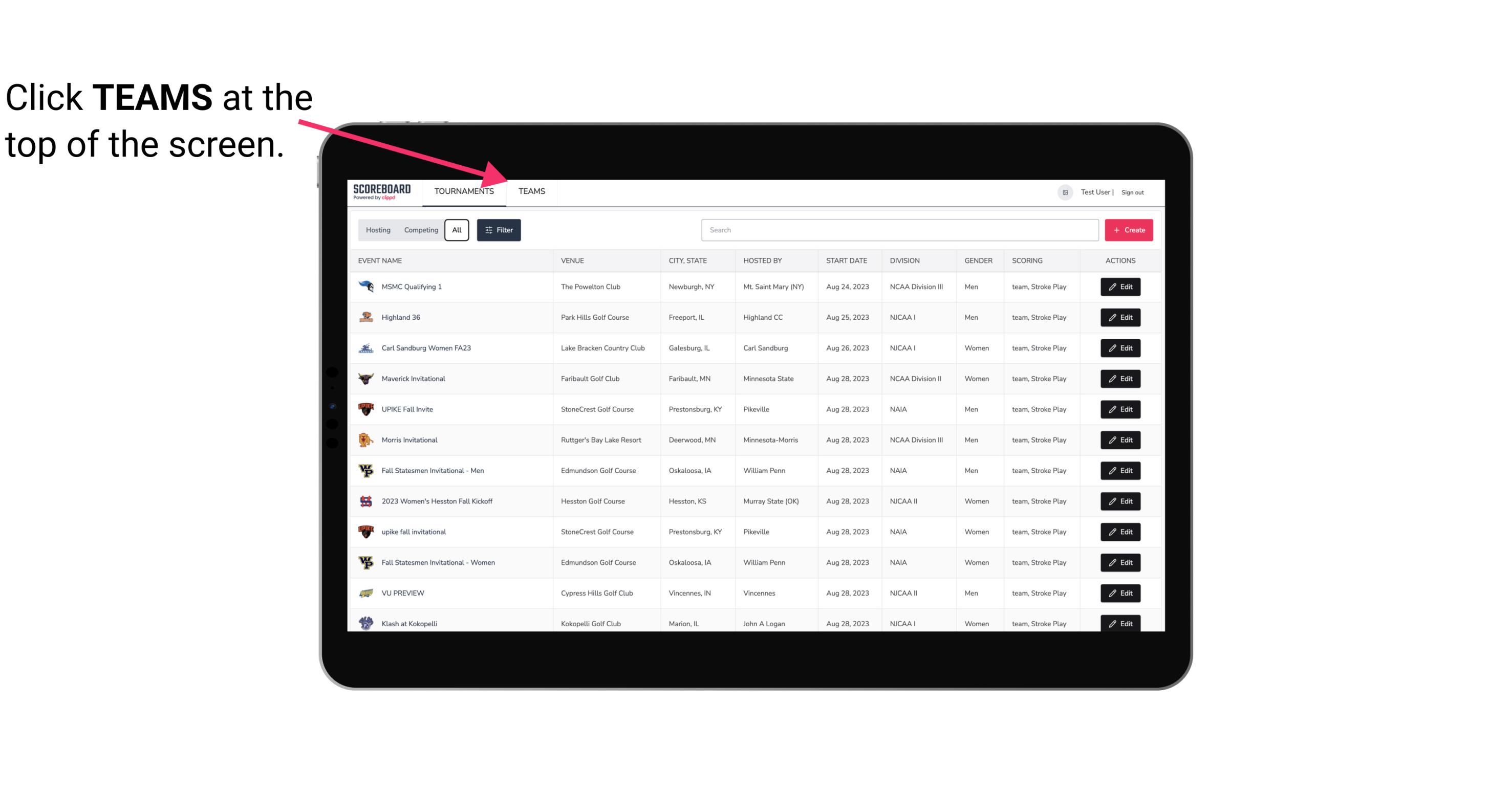Image resolution: width=1510 pixels, height=812 pixels.
Task: Select the All filter toggle
Action: (x=457, y=230)
